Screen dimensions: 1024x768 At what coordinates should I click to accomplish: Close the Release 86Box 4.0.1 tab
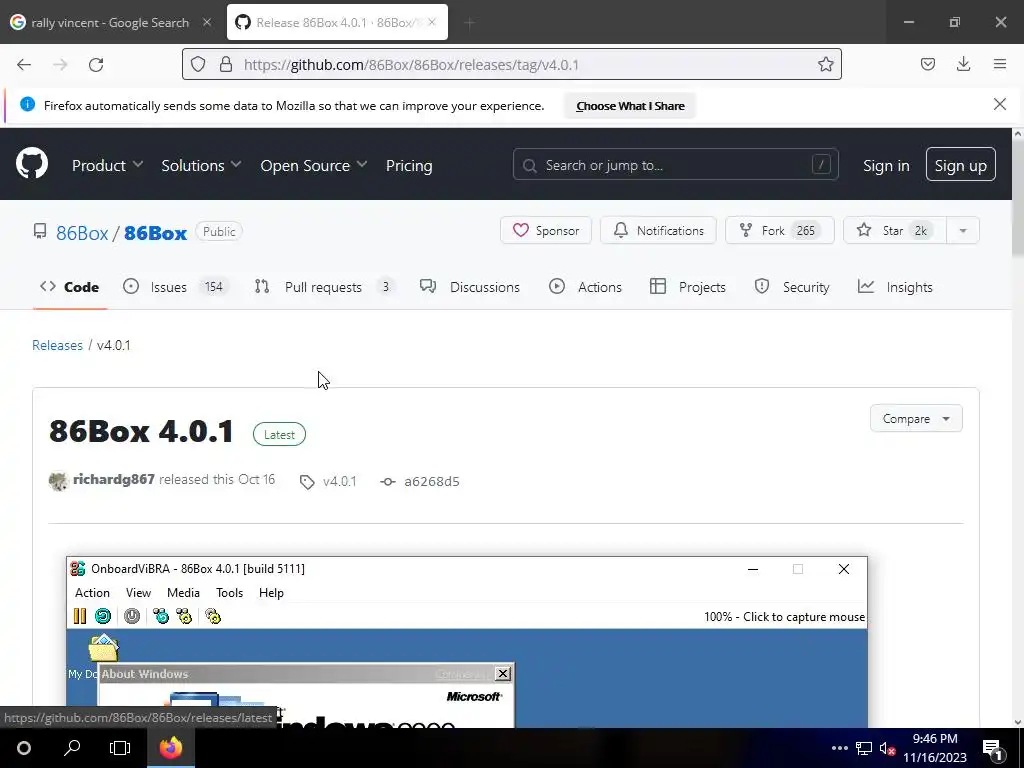(x=432, y=22)
